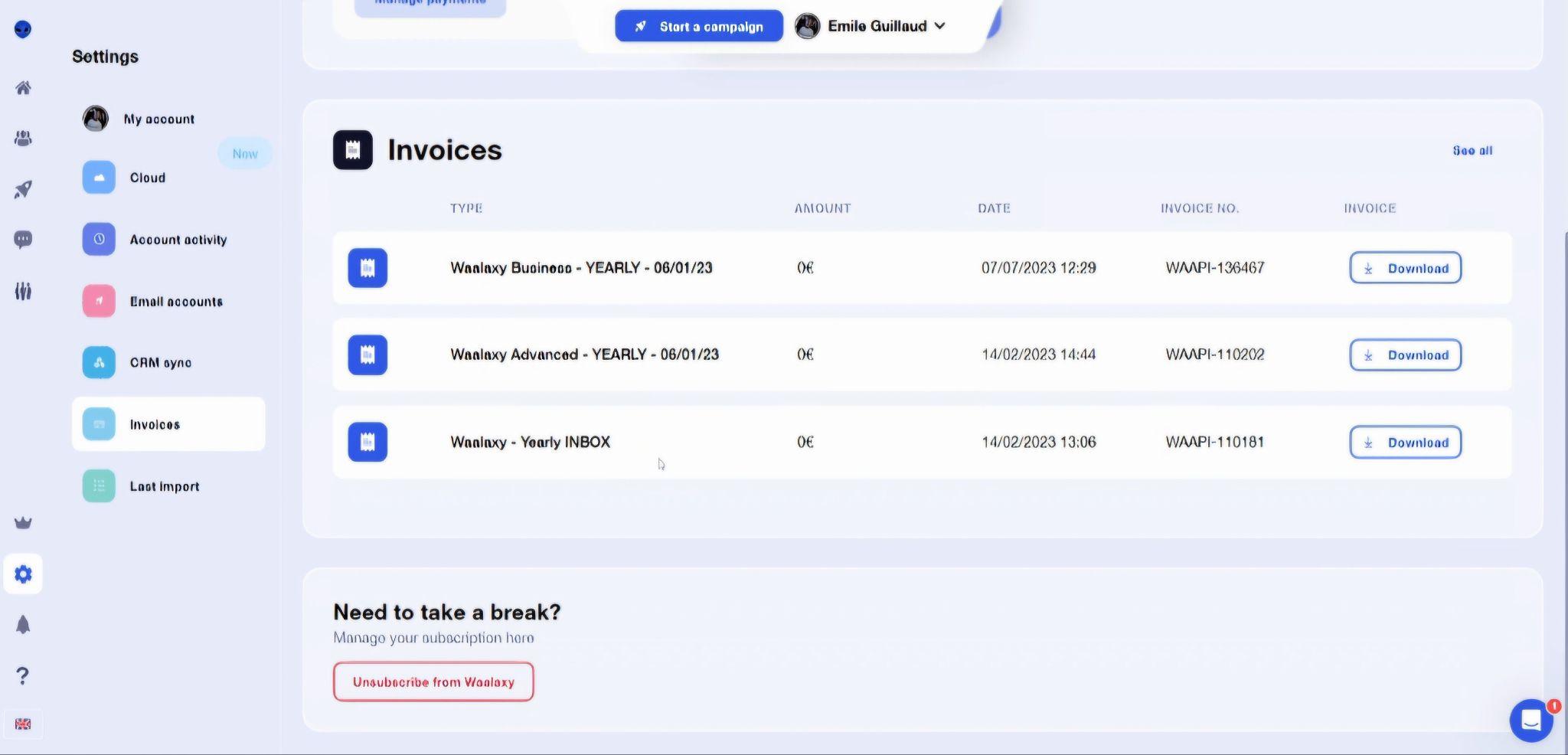Click the See all invoices link
1568x755 pixels.
(1472, 151)
